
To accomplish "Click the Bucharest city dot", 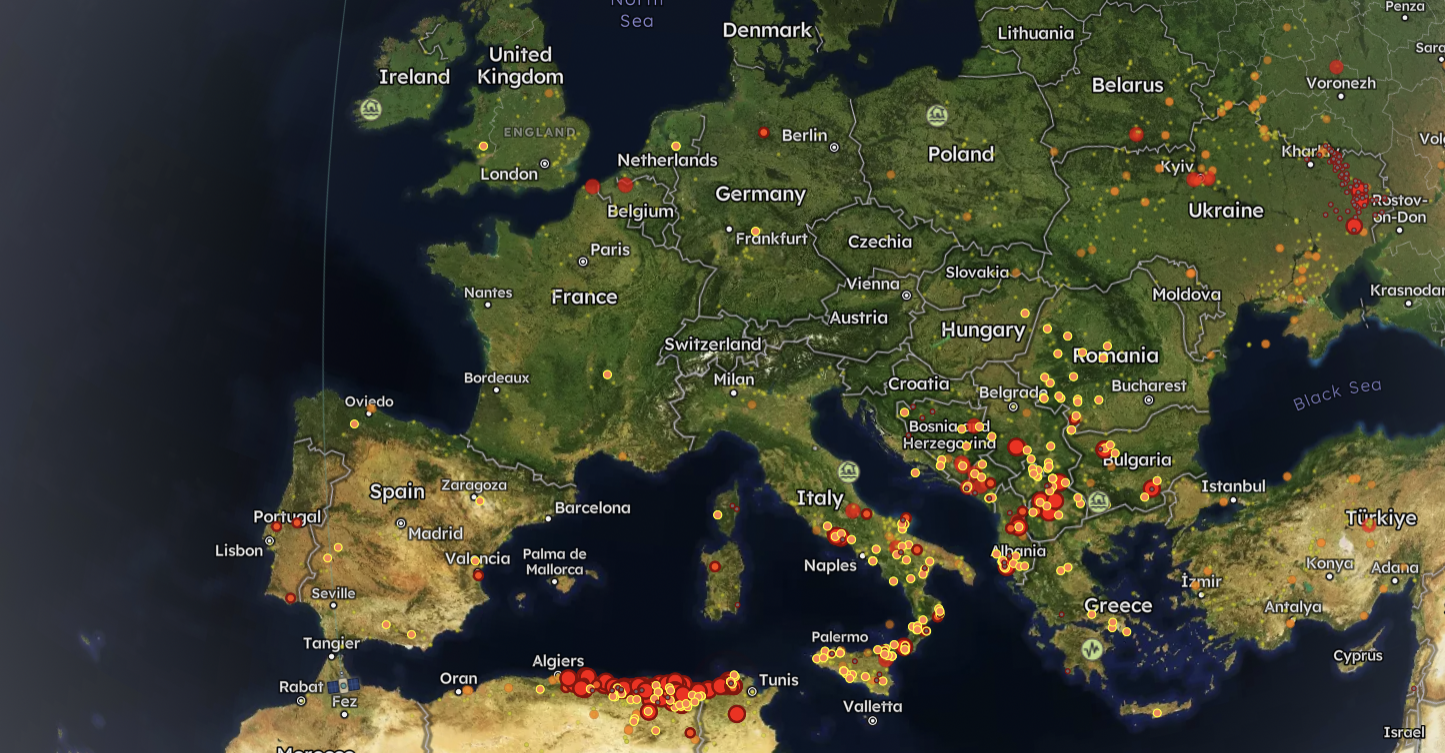I will click(x=1148, y=400).
